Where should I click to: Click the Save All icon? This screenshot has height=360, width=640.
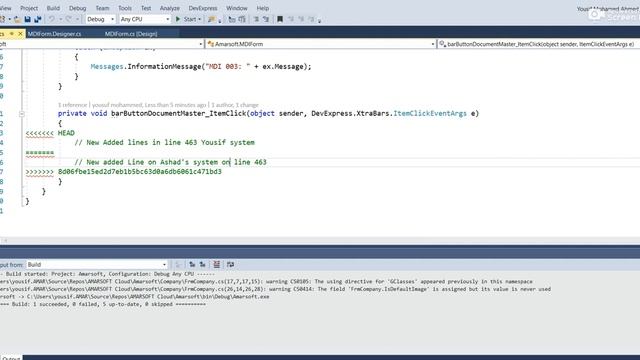(x=38, y=19)
